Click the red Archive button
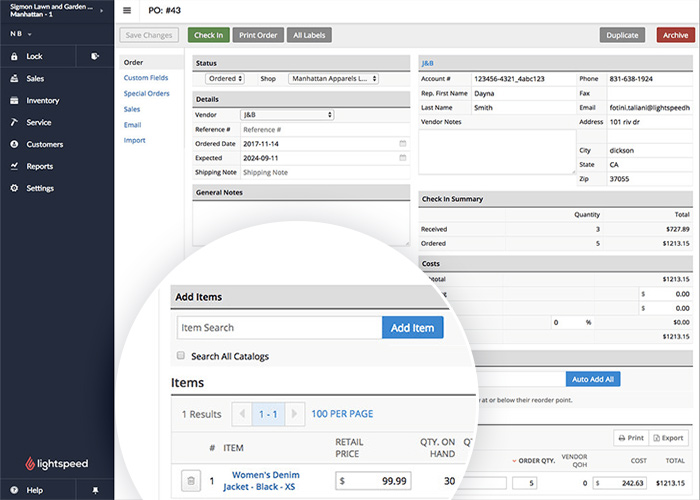The height and width of the screenshot is (500, 700). [673, 35]
